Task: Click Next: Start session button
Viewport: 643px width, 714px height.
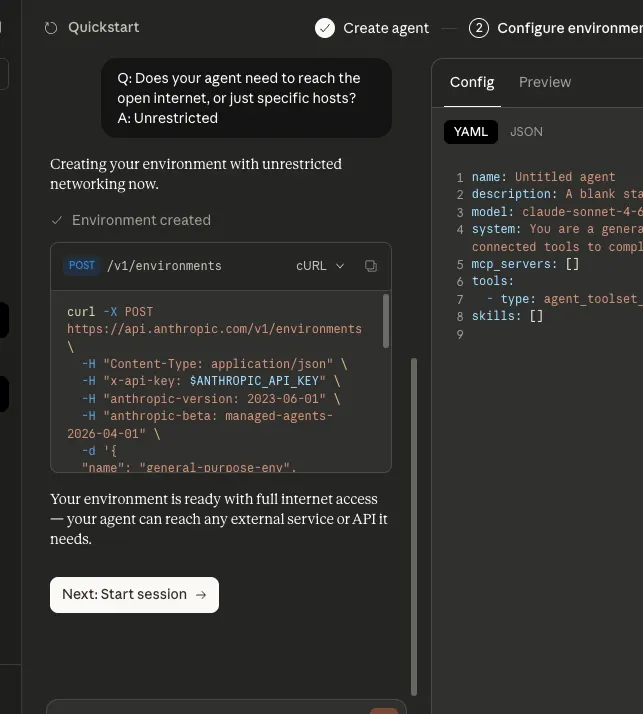Action: (x=134, y=595)
